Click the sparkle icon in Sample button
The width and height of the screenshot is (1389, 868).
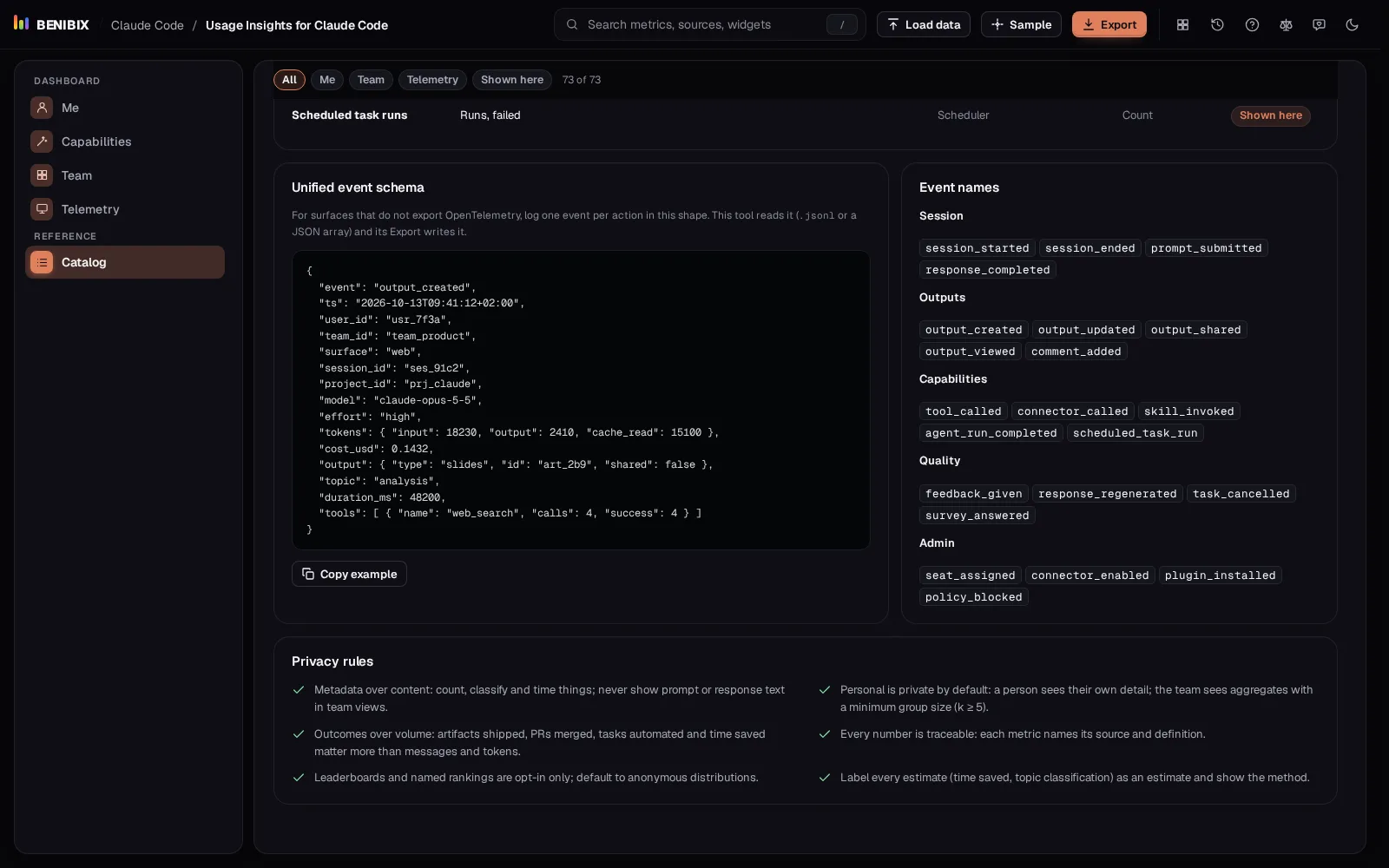pos(997,24)
